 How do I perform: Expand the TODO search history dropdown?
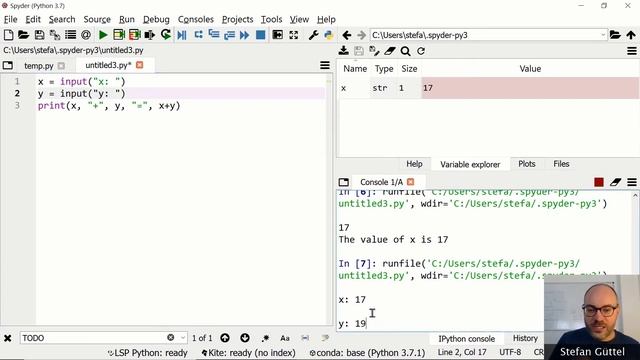coord(183,338)
